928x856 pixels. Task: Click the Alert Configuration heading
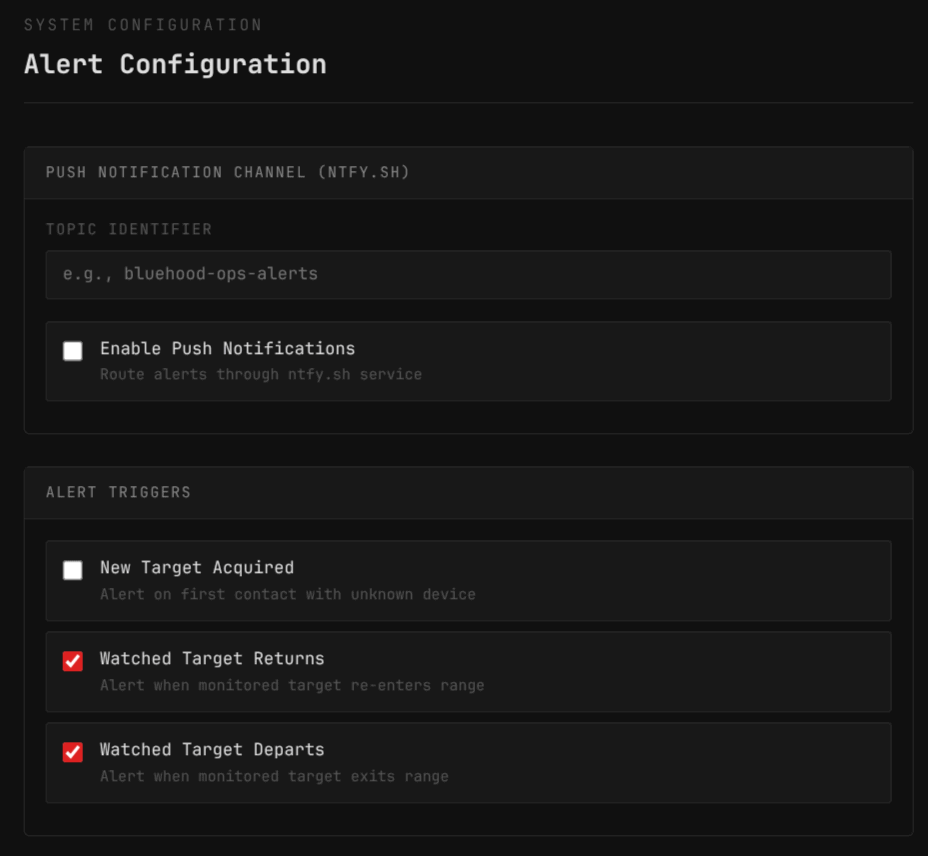(174, 64)
